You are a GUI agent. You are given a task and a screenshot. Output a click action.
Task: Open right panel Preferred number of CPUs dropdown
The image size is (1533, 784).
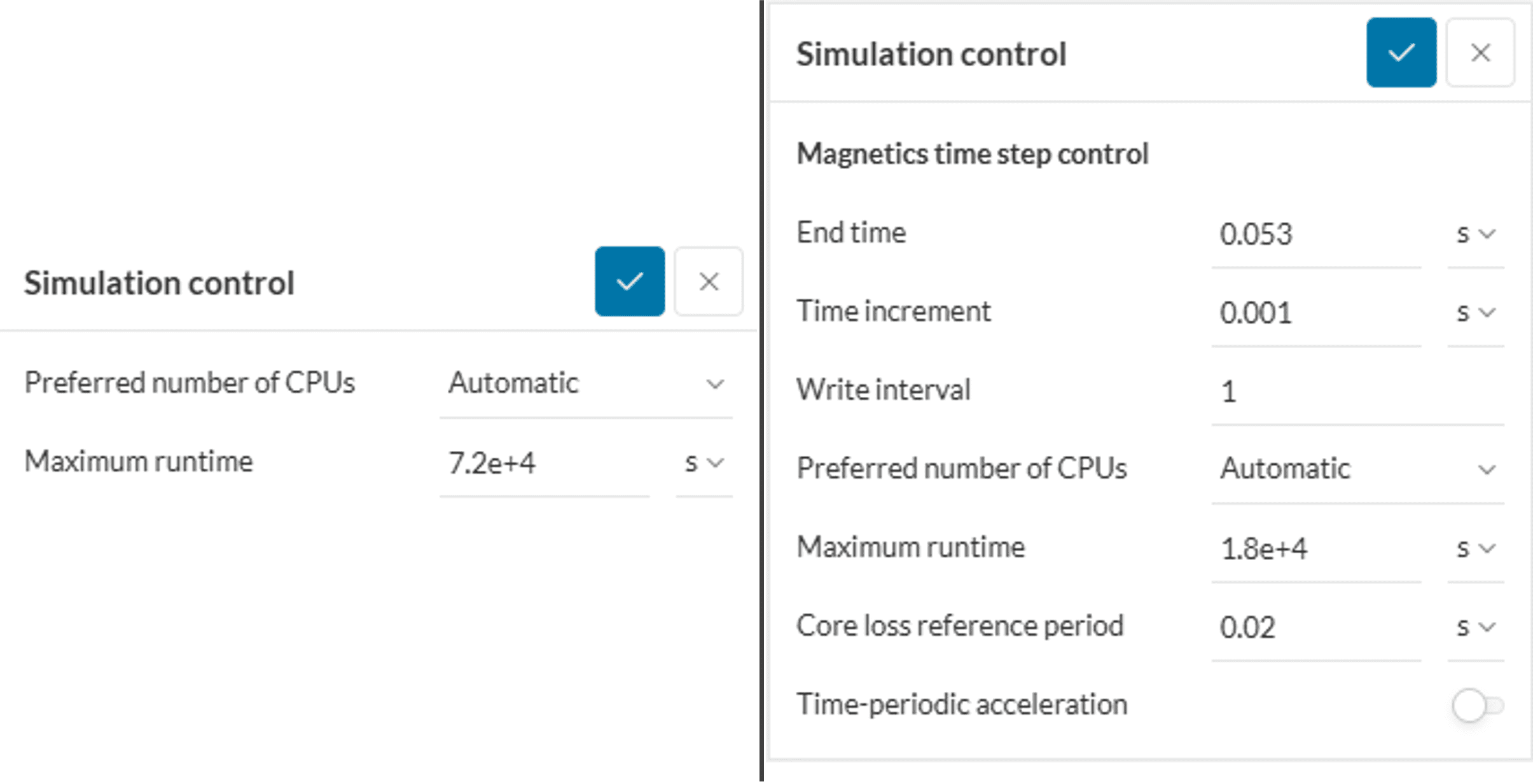pyautogui.click(x=1357, y=469)
